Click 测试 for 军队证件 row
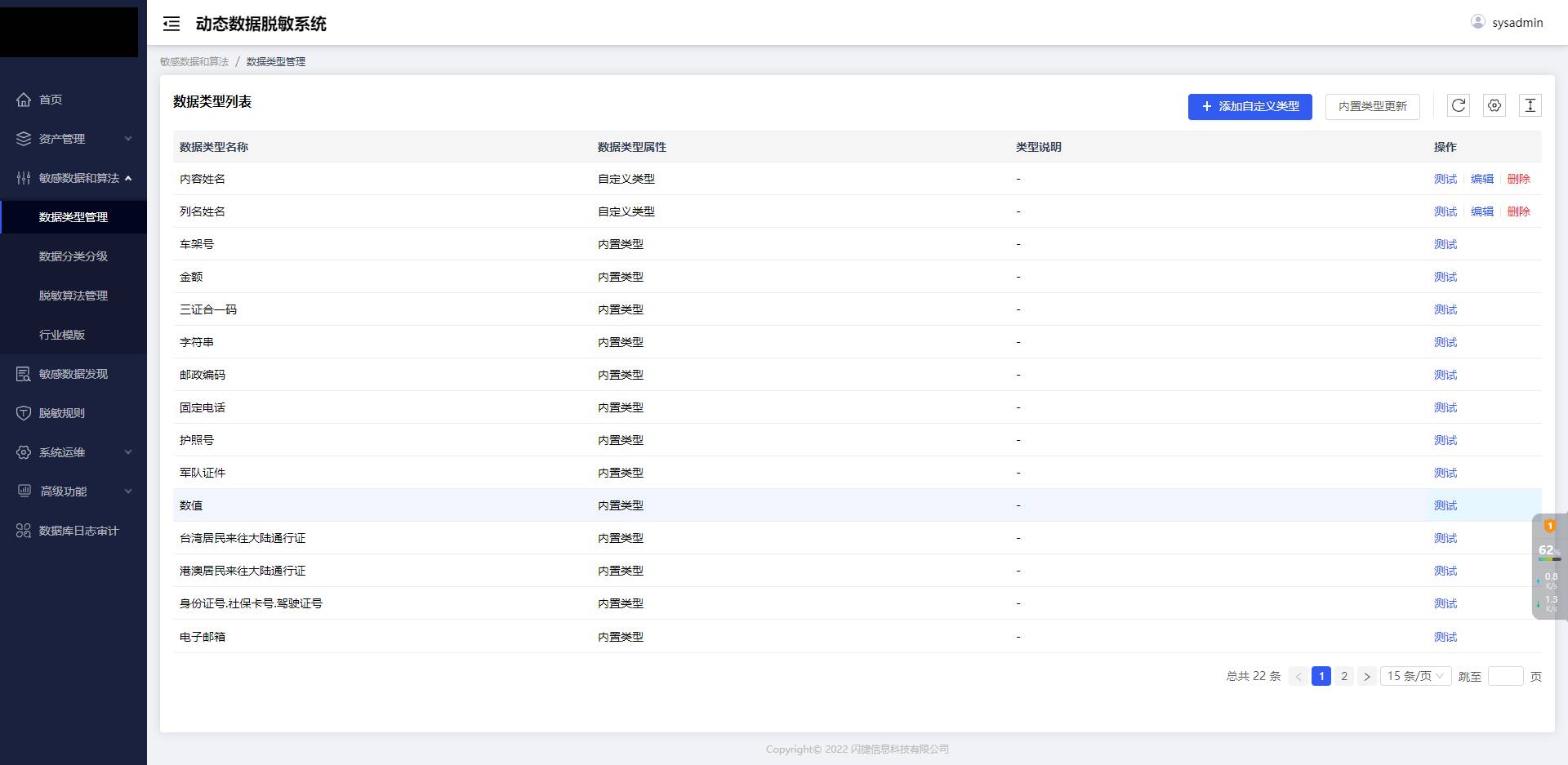Screen dimensions: 1568x765 [x=1445, y=473]
